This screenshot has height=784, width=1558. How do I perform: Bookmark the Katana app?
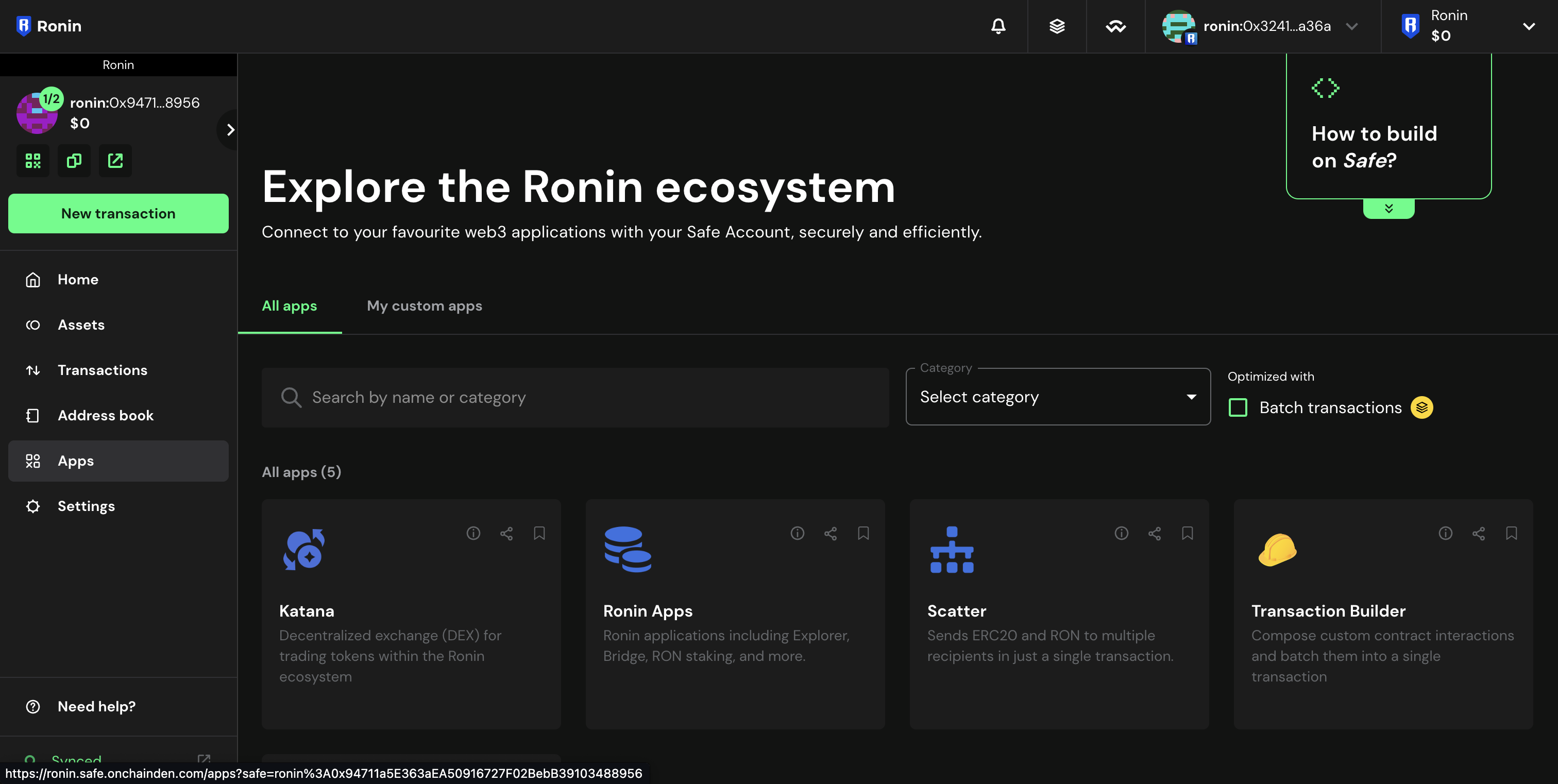pos(539,533)
